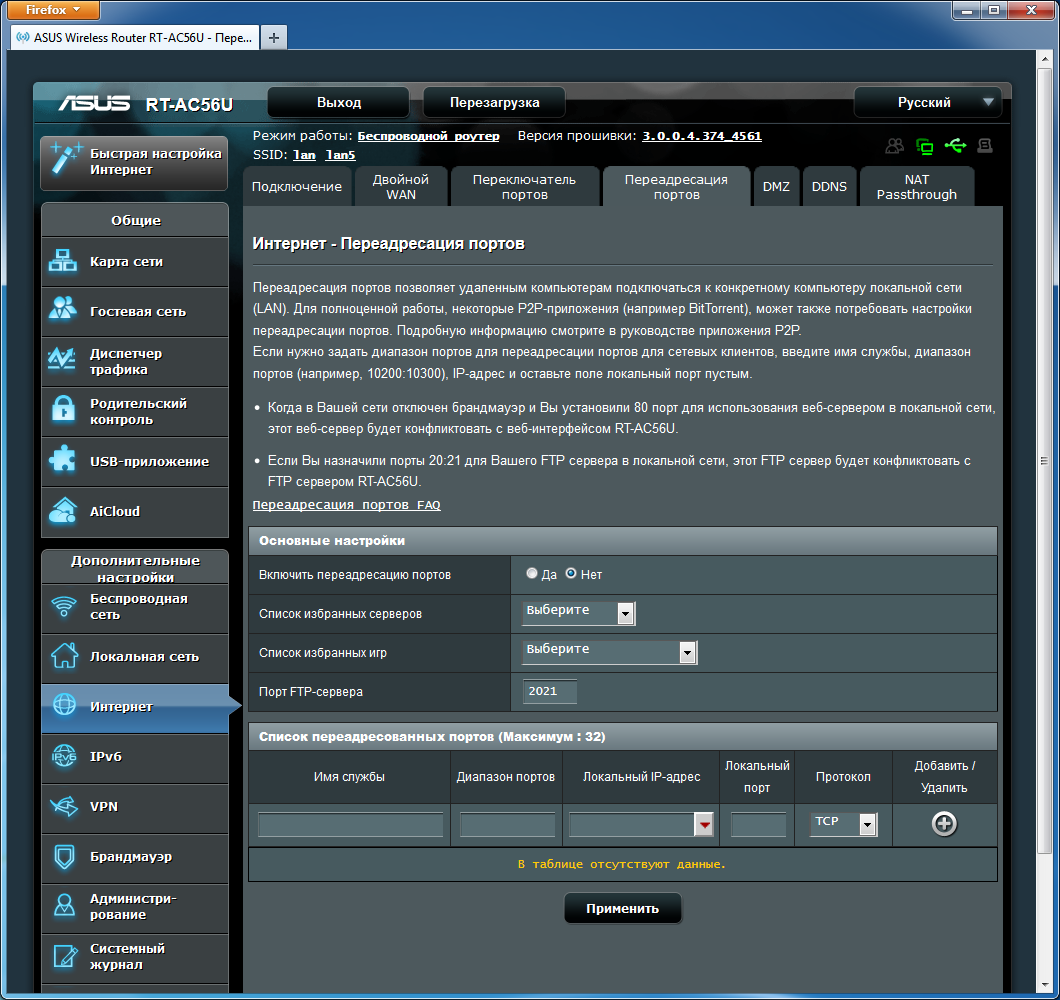
Task: Click Быстрая настройка Интернет menu label
Action: tap(155, 162)
